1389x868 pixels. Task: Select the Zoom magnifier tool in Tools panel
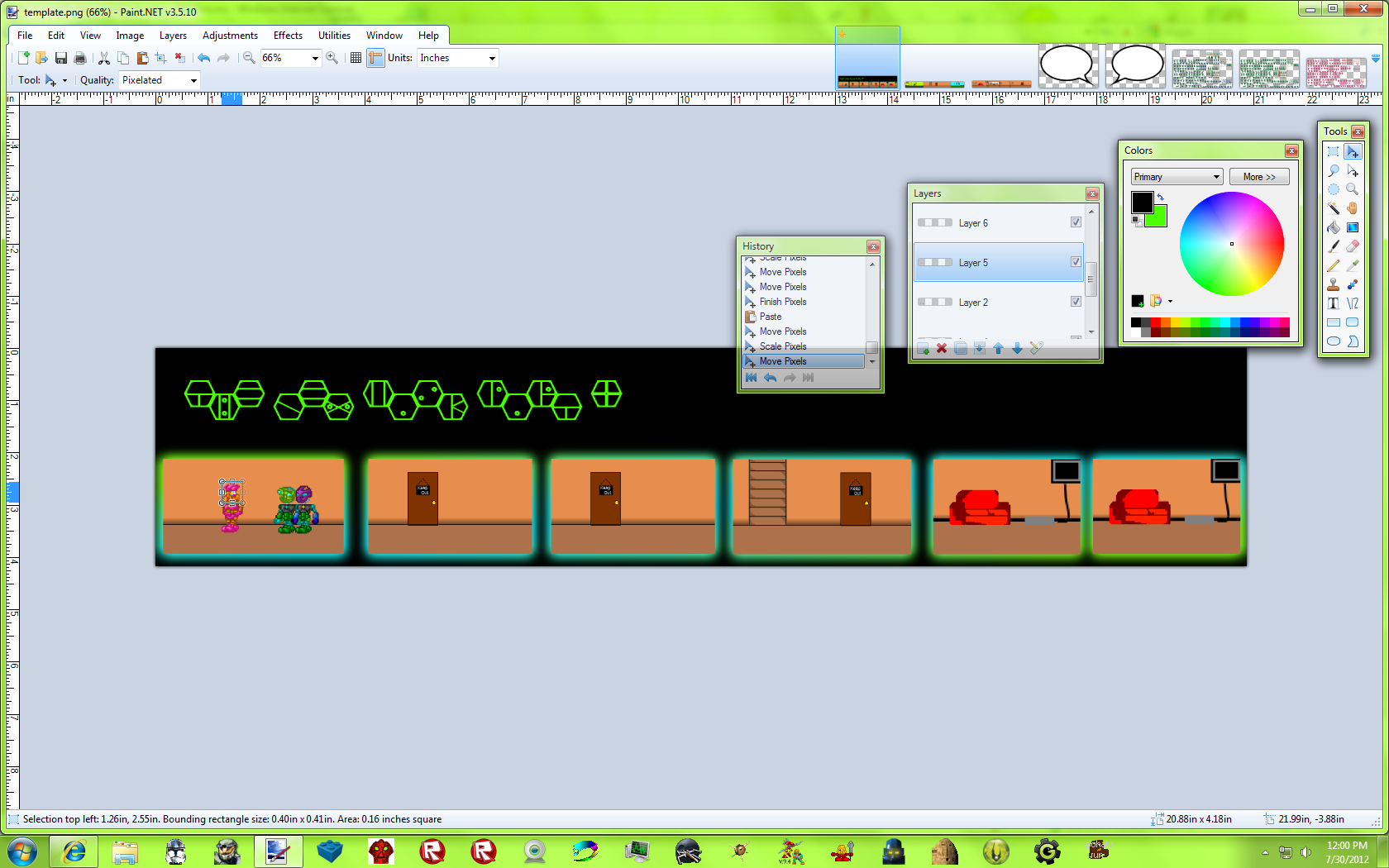(1353, 189)
